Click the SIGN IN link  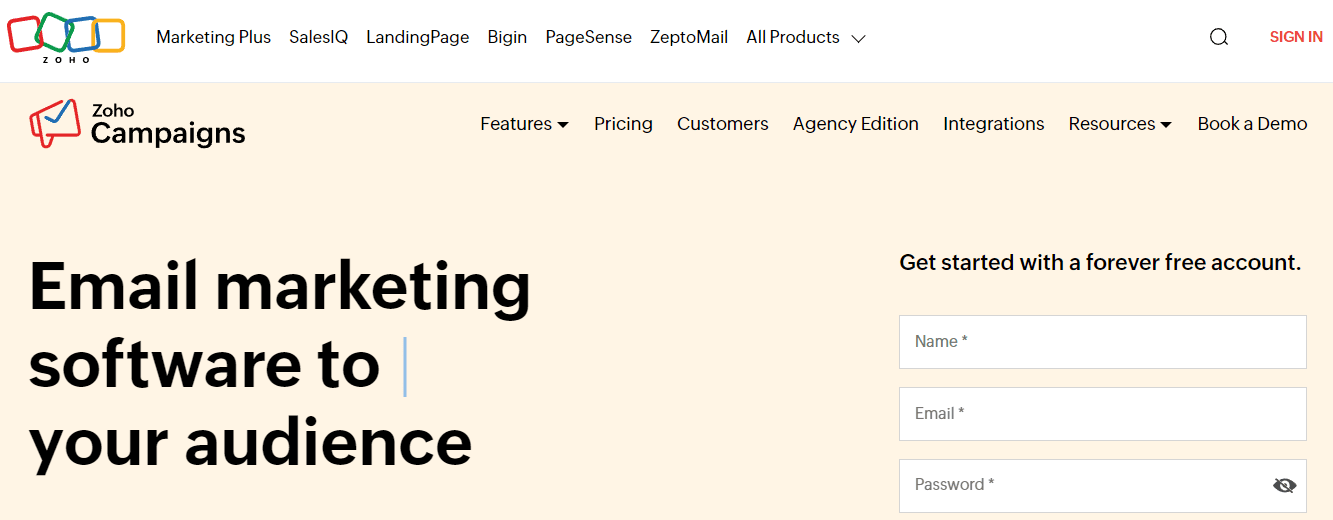coord(1295,37)
